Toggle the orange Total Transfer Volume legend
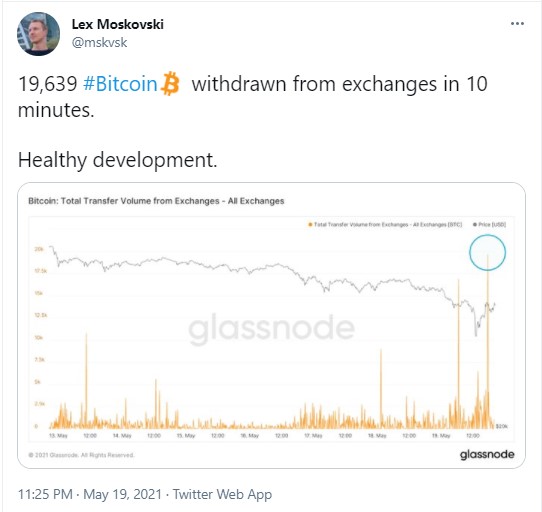The height and width of the screenshot is (512, 542). click(x=385, y=225)
